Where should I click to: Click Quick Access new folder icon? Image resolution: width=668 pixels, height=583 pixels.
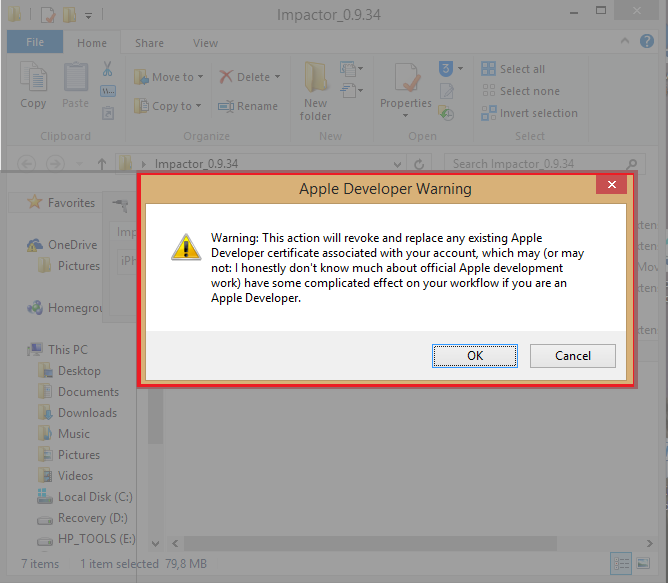tap(69, 15)
